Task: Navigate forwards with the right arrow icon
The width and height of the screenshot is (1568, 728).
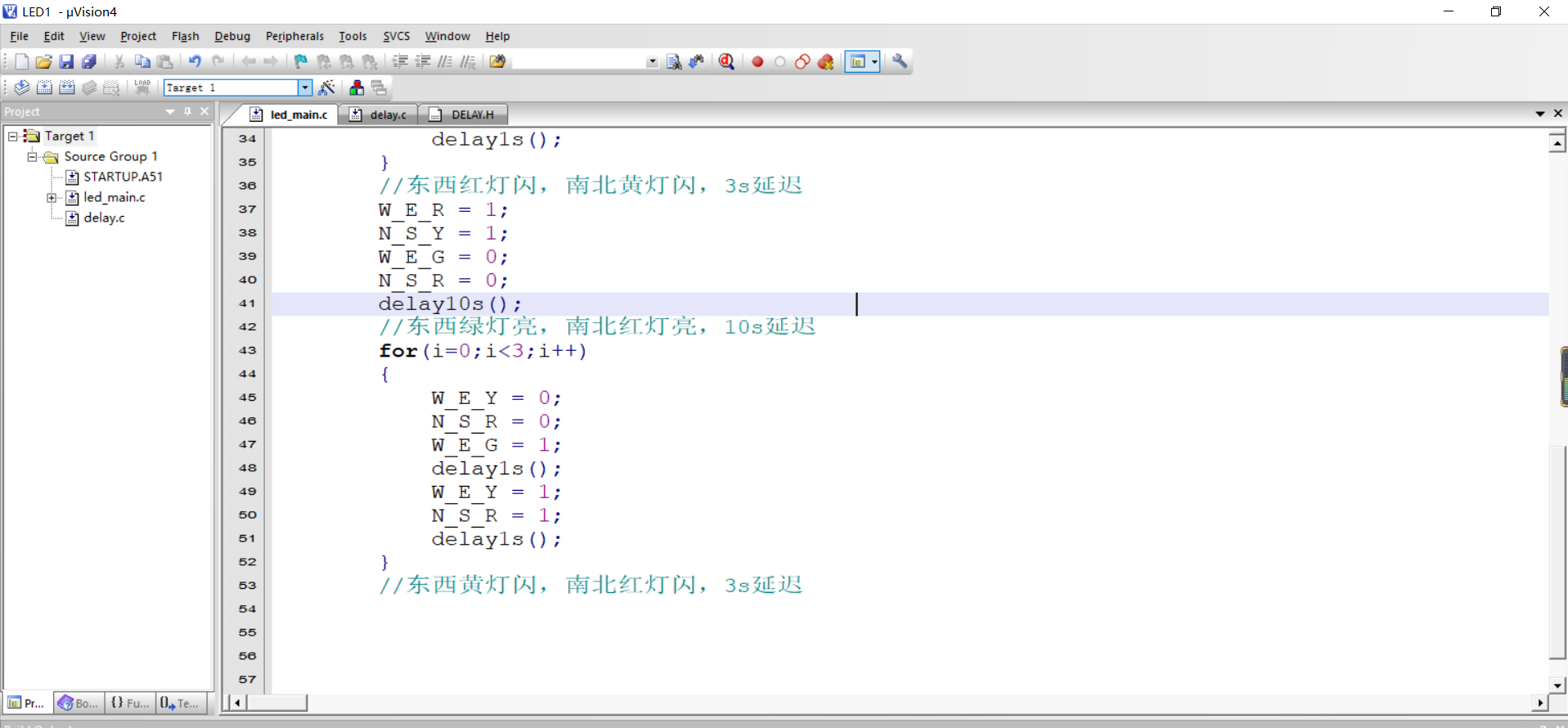Action: coord(271,61)
